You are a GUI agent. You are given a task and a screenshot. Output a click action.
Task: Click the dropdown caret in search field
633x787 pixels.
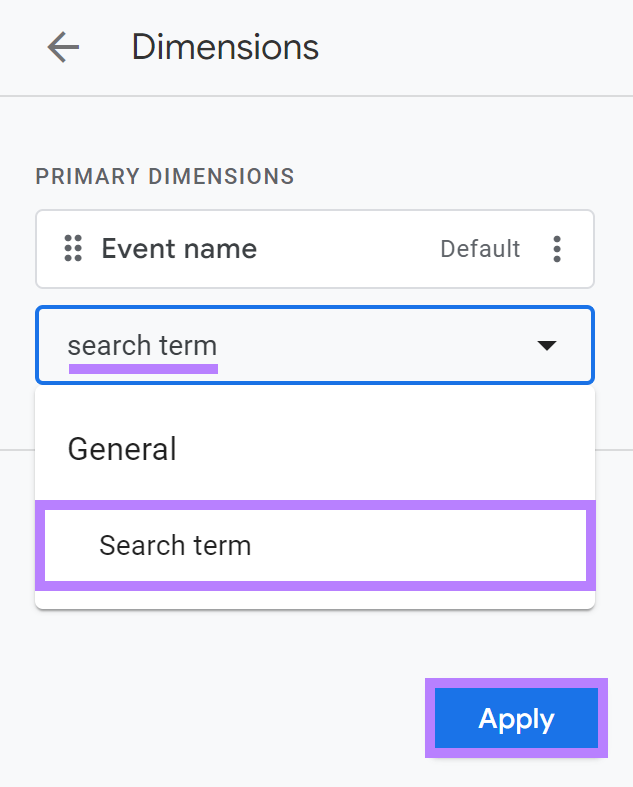point(546,346)
